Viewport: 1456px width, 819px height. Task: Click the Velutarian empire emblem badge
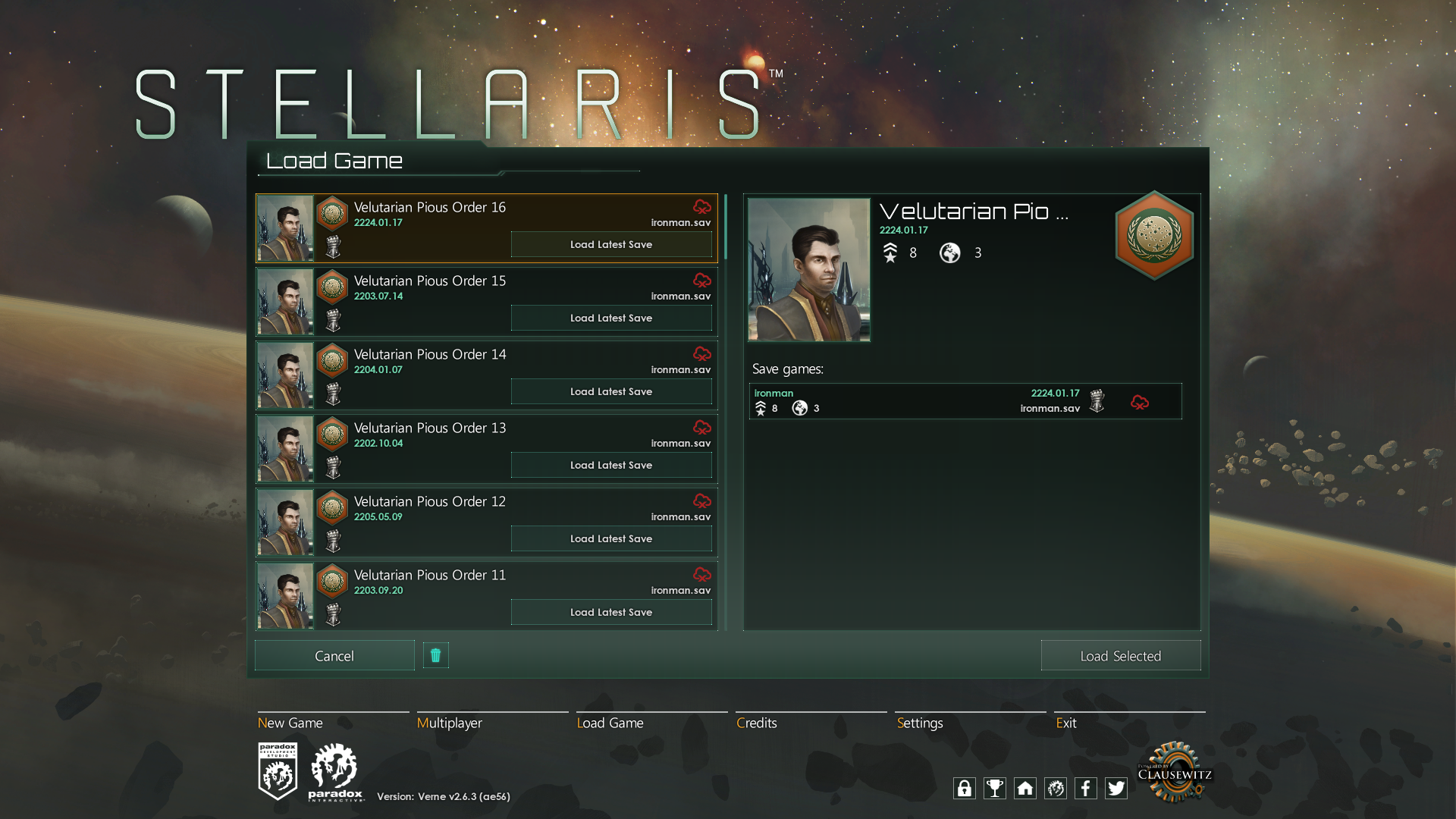tap(1154, 235)
